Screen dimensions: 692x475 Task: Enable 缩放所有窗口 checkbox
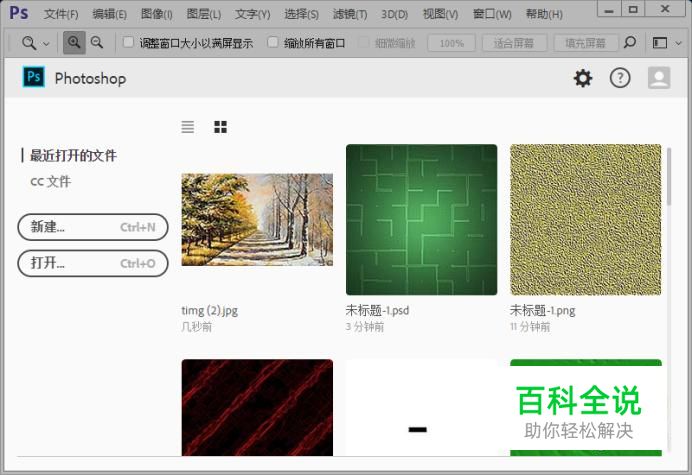[273, 42]
